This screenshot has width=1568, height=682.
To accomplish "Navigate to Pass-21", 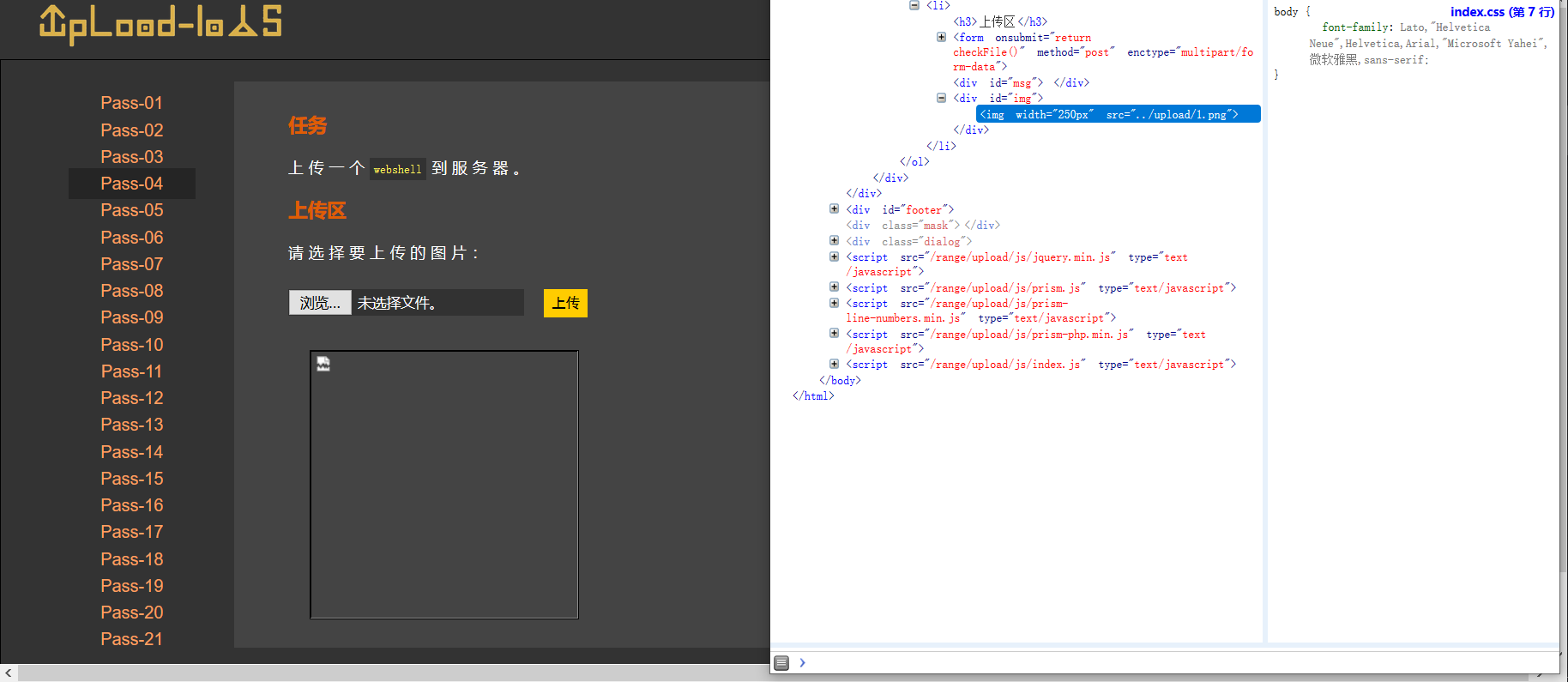I will point(132,639).
